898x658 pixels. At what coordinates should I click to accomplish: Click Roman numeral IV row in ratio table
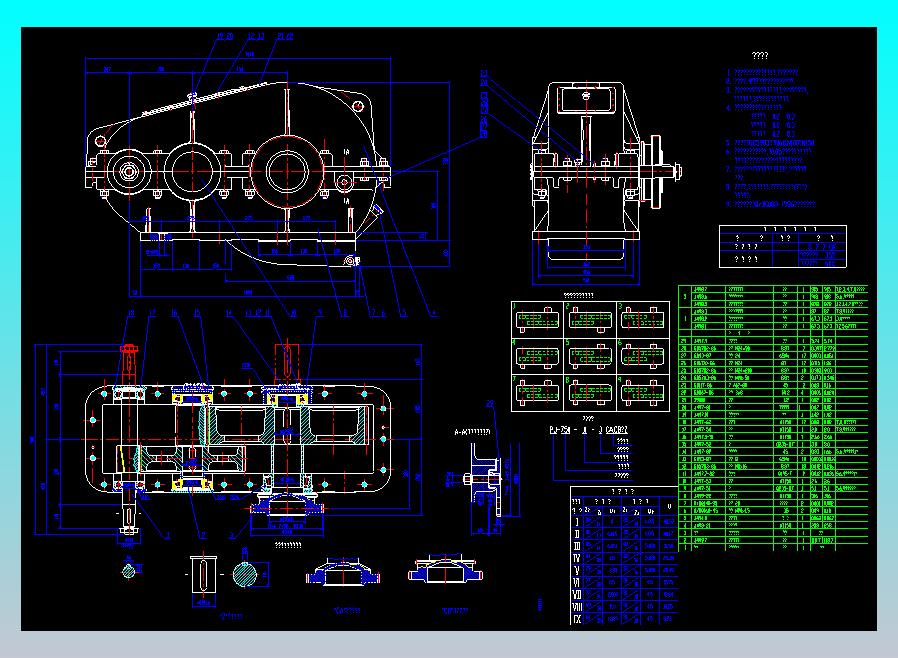point(624,558)
